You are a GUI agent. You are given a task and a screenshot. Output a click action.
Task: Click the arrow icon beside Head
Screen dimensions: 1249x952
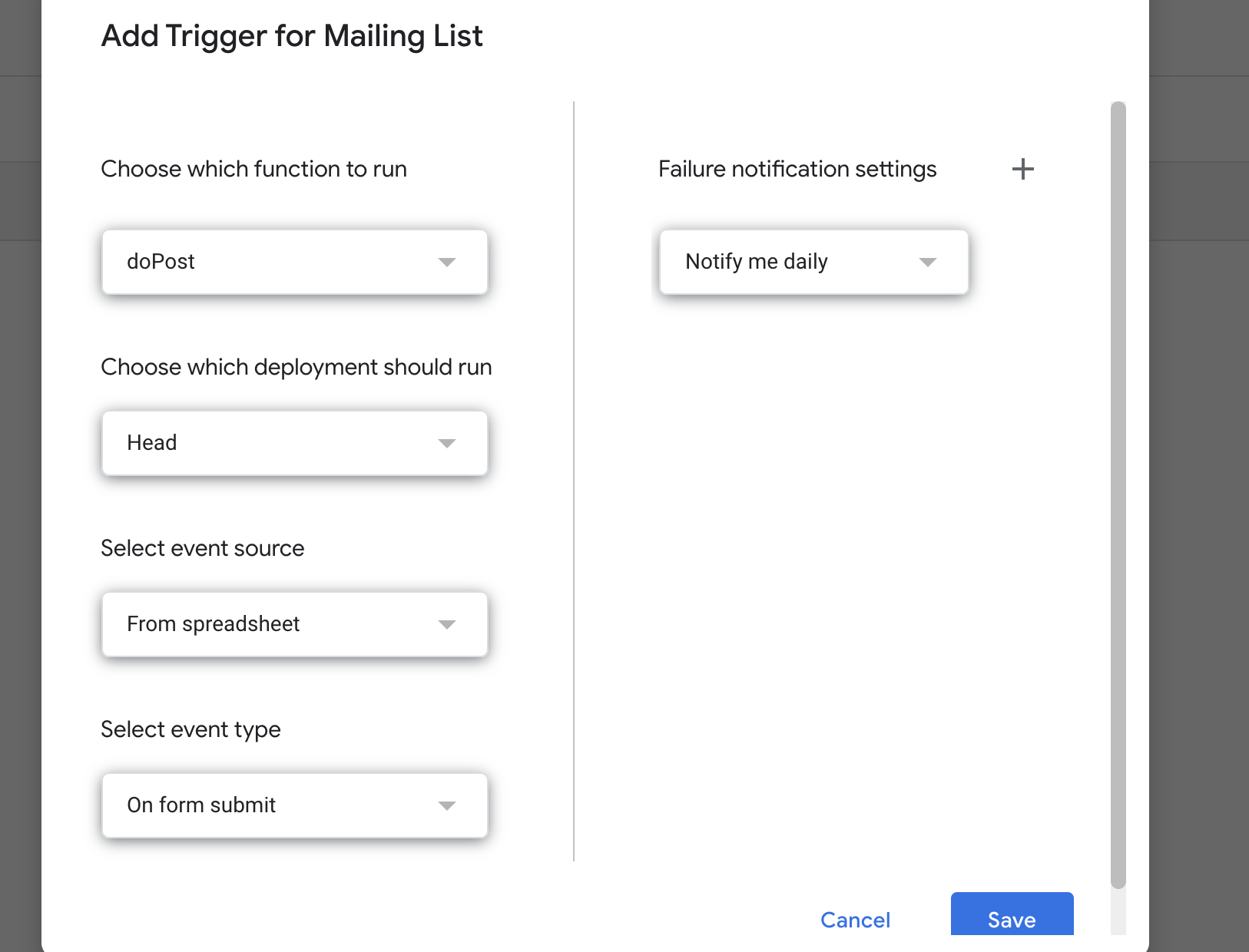pos(447,444)
